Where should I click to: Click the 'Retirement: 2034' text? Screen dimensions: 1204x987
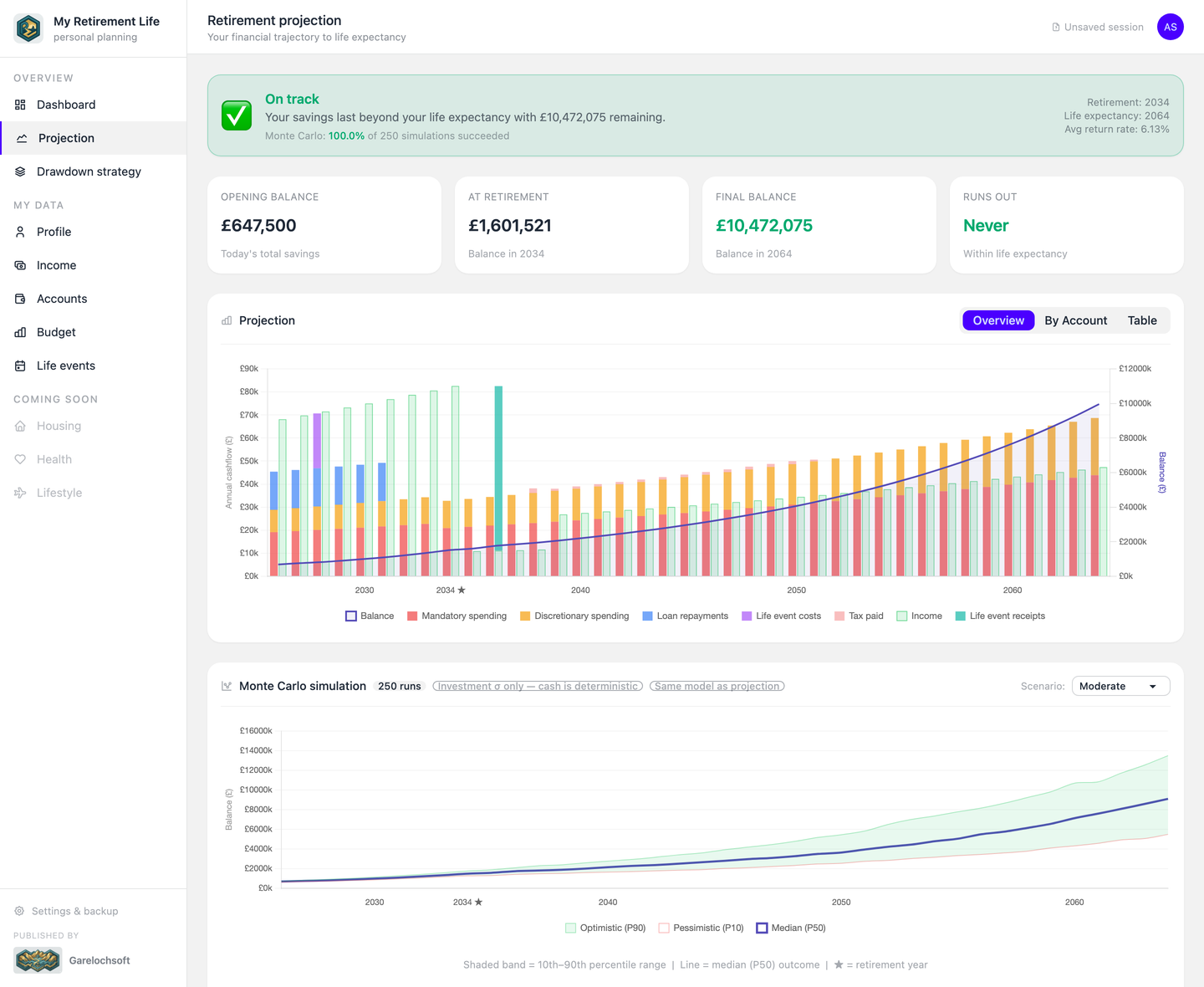tap(1128, 102)
